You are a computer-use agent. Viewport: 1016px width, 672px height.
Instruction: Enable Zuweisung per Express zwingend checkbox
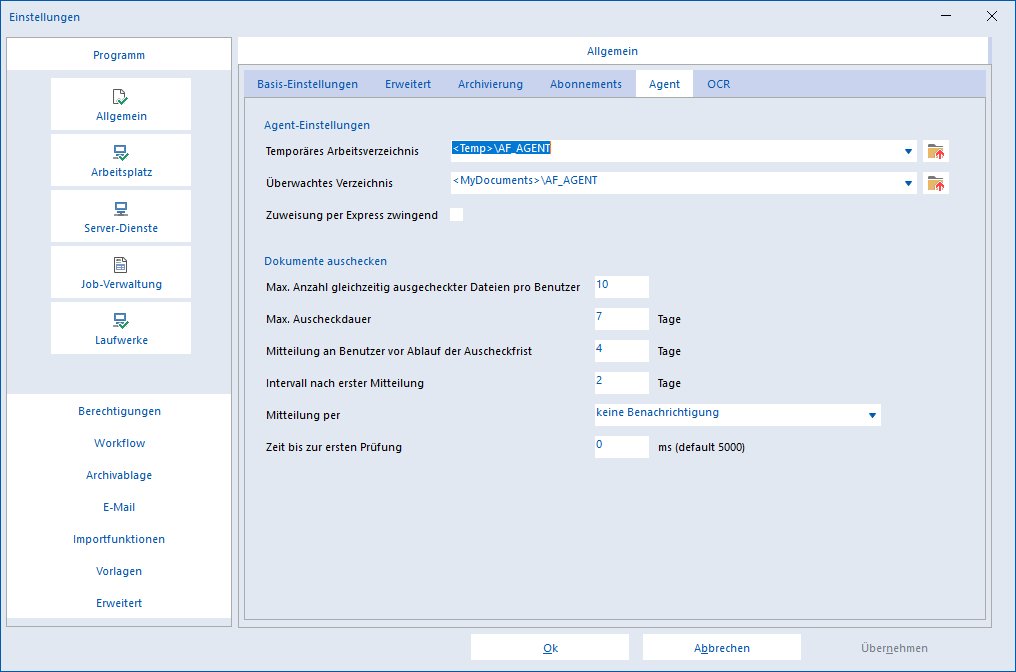[457, 214]
